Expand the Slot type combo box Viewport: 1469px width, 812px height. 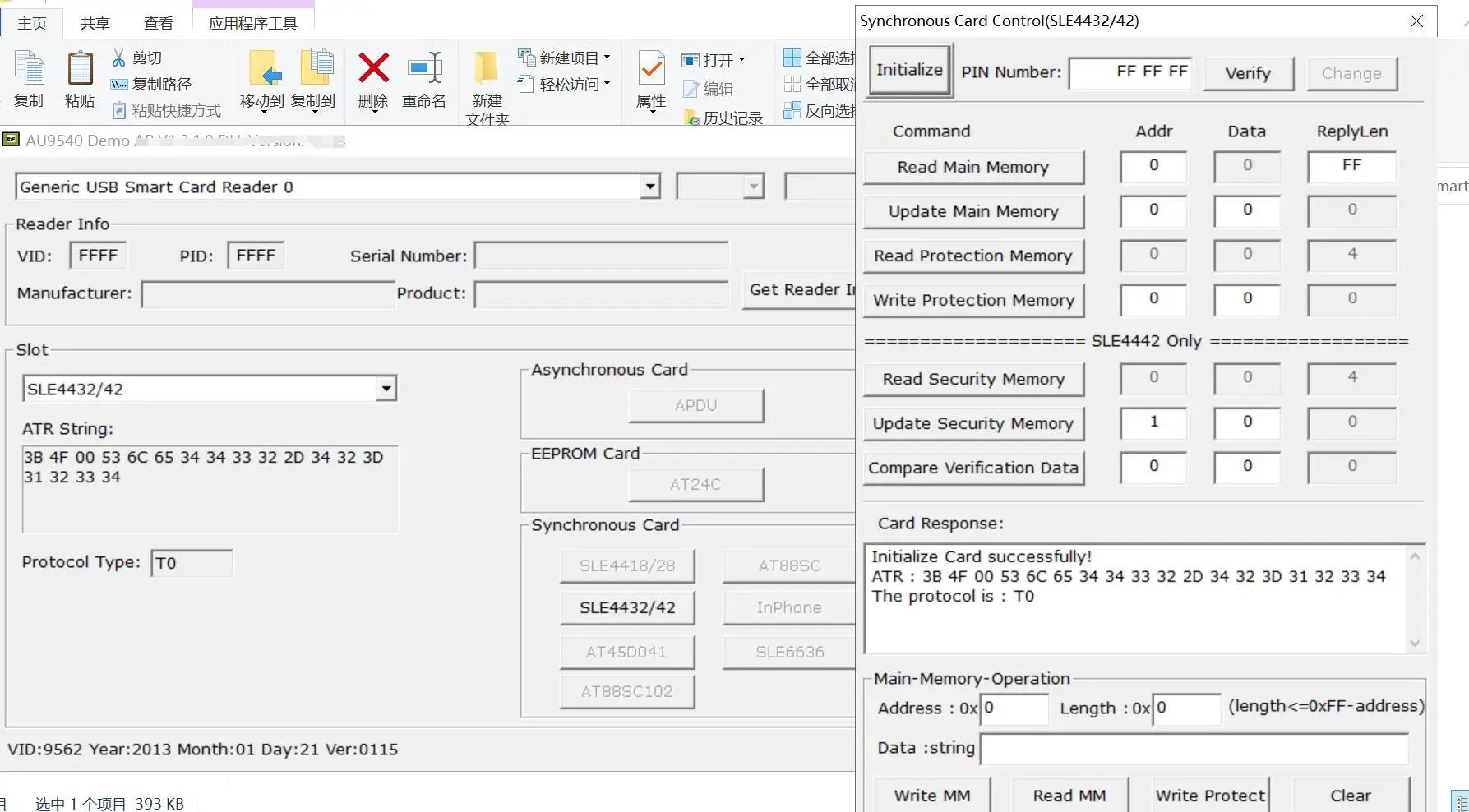[x=385, y=388]
